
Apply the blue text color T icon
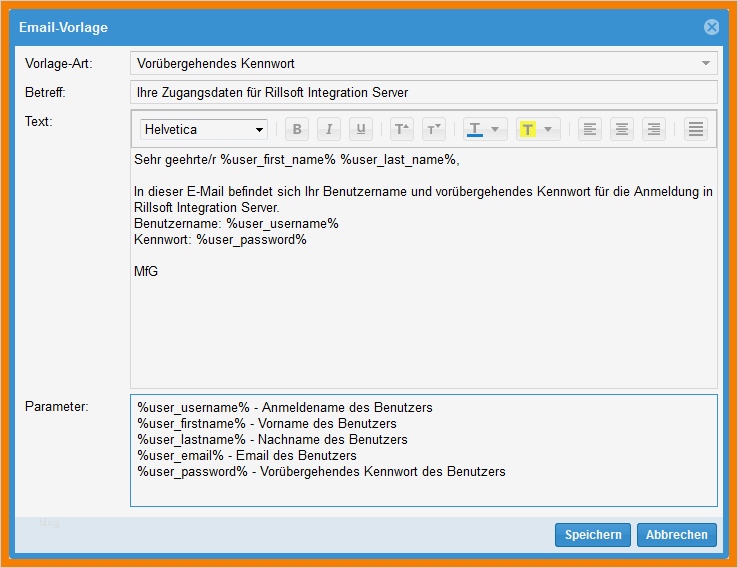tap(475, 129)
